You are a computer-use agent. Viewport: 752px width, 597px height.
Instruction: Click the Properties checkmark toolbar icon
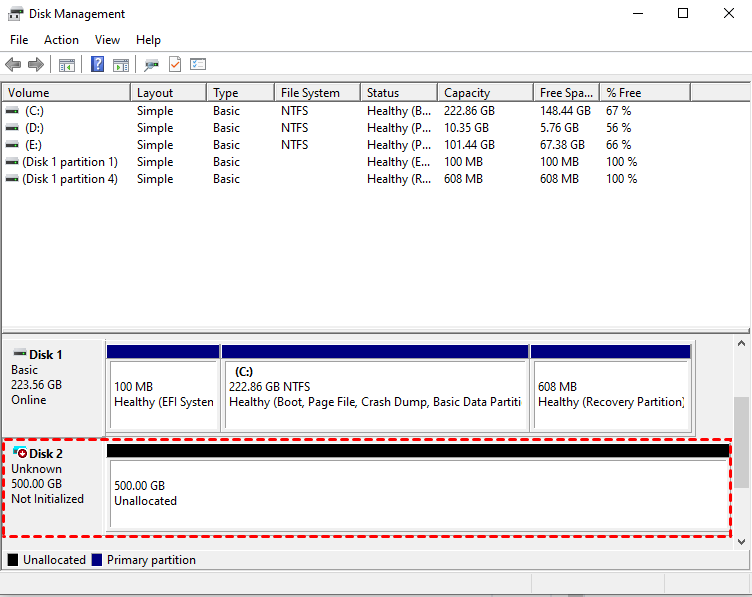175,64
